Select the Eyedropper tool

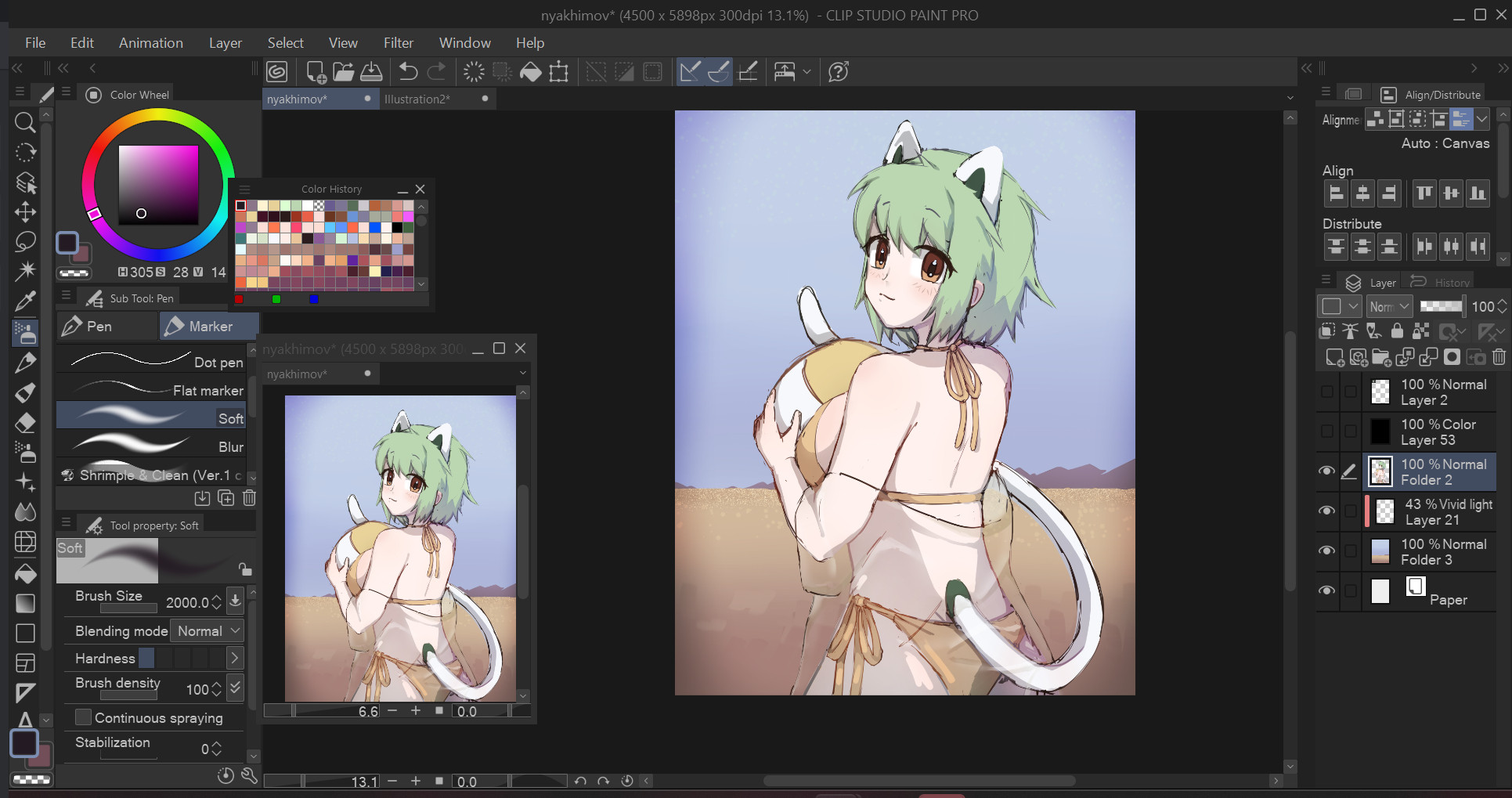coord(25,302)
